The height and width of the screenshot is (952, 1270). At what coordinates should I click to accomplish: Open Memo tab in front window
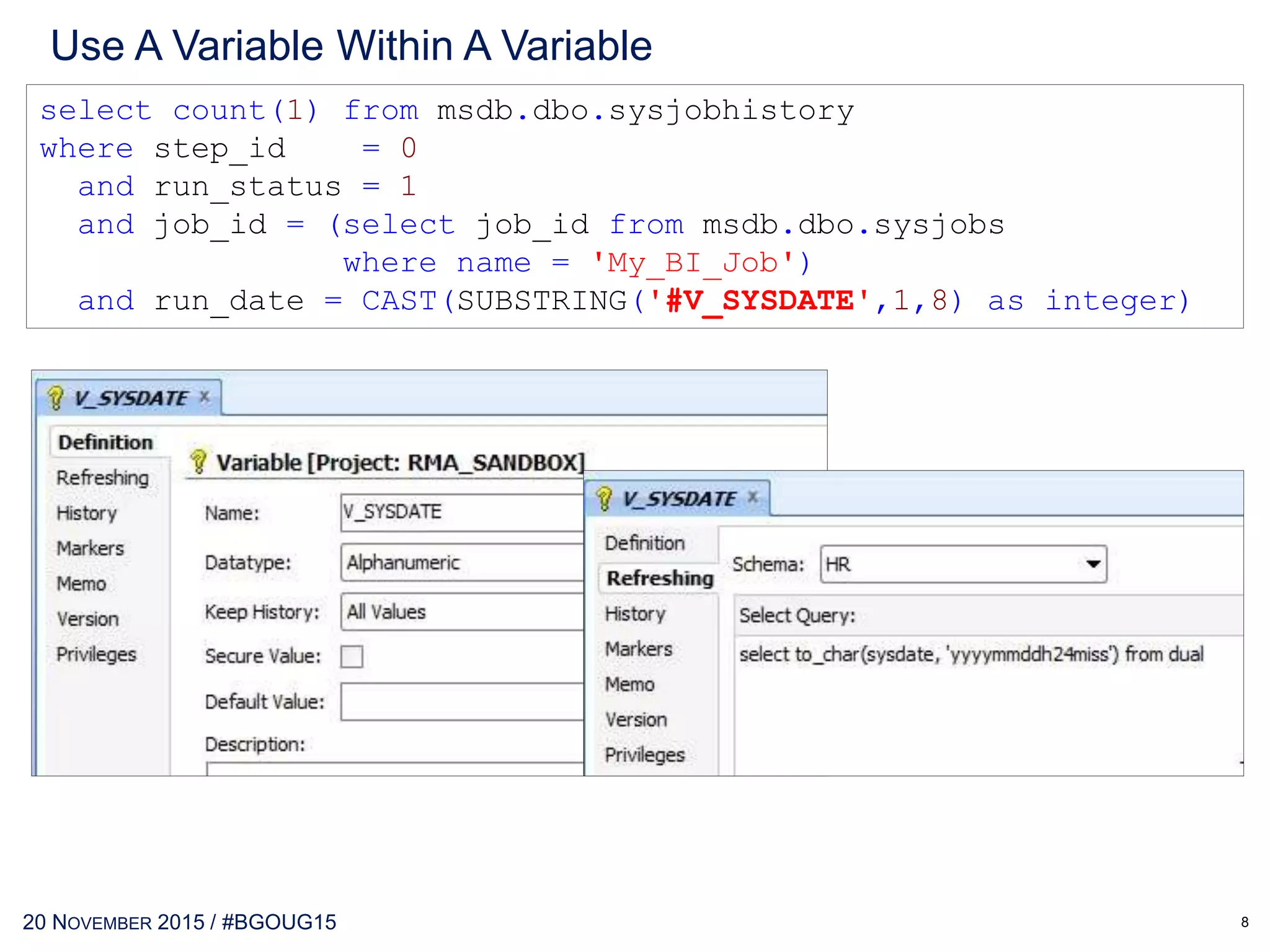pos(630,684)
